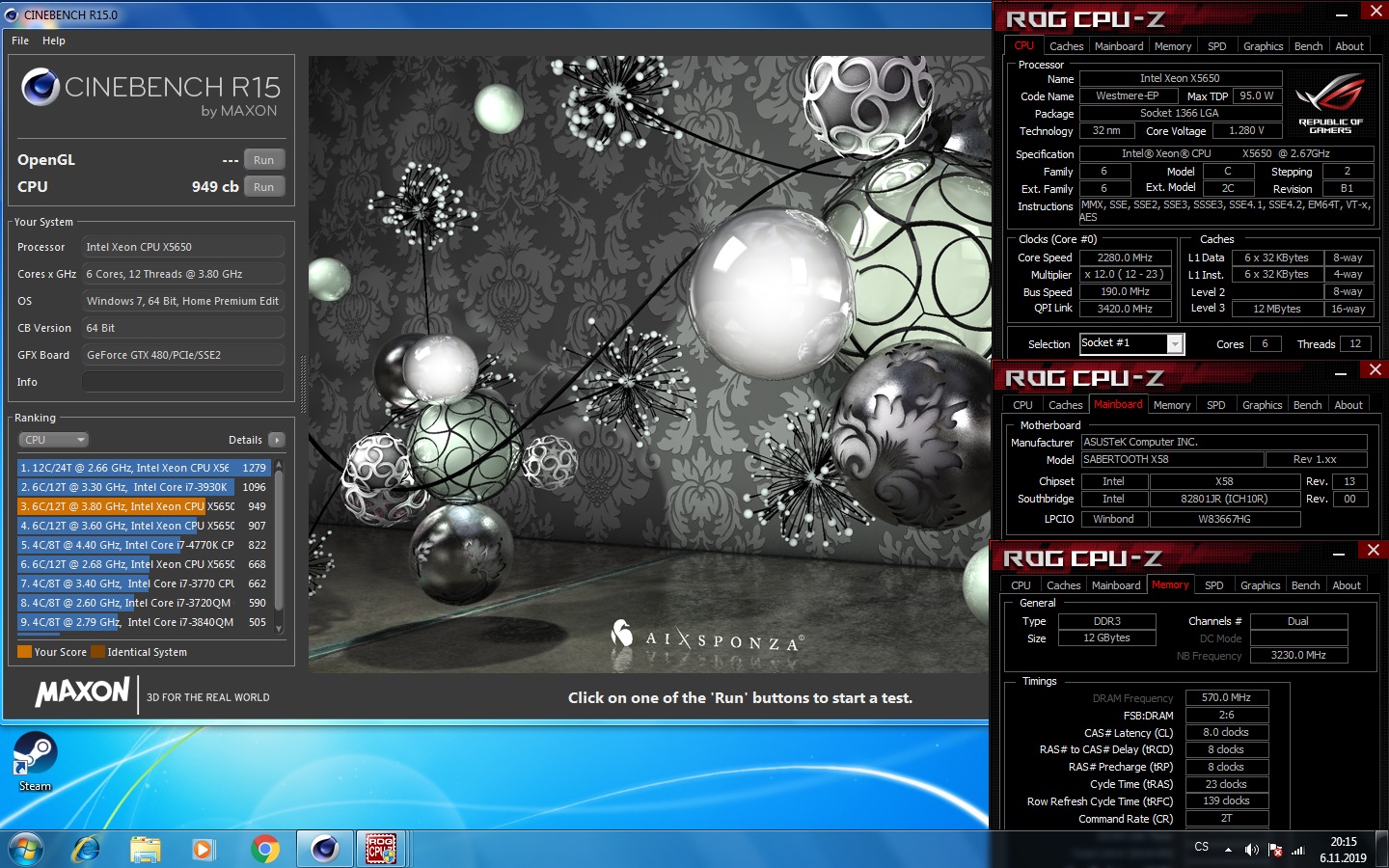Image resolution: width=1389 pixels, height=868 pixels.
Task: Click the Core Speed 2280.0 MHz value
Action: [1125, 258]
